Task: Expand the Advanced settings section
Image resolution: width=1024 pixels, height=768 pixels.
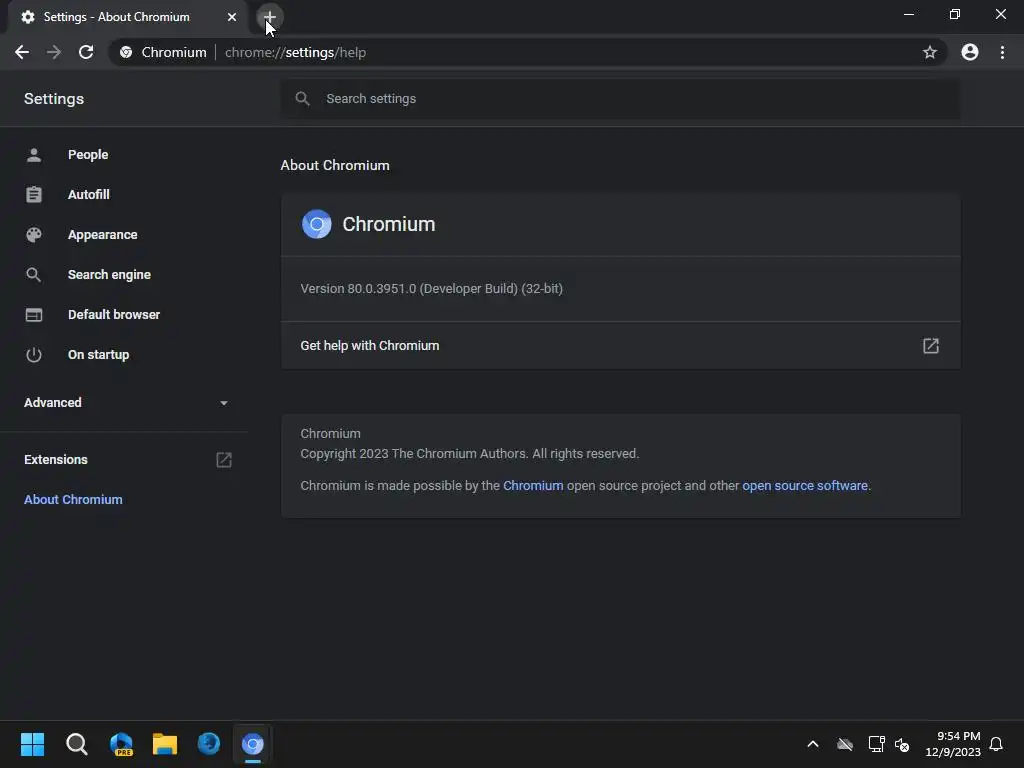Action: coord(126,402)
